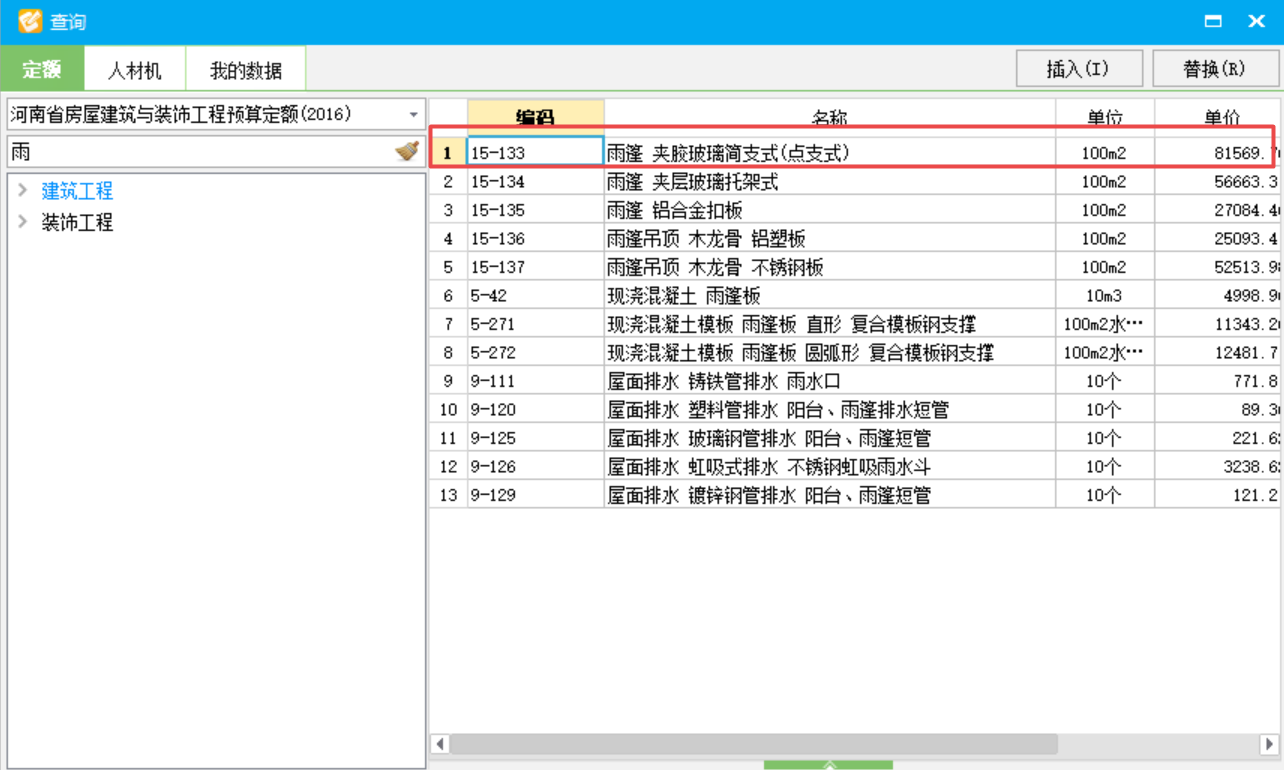Click the 10m3 unit cell

[x=1105, y=296]
